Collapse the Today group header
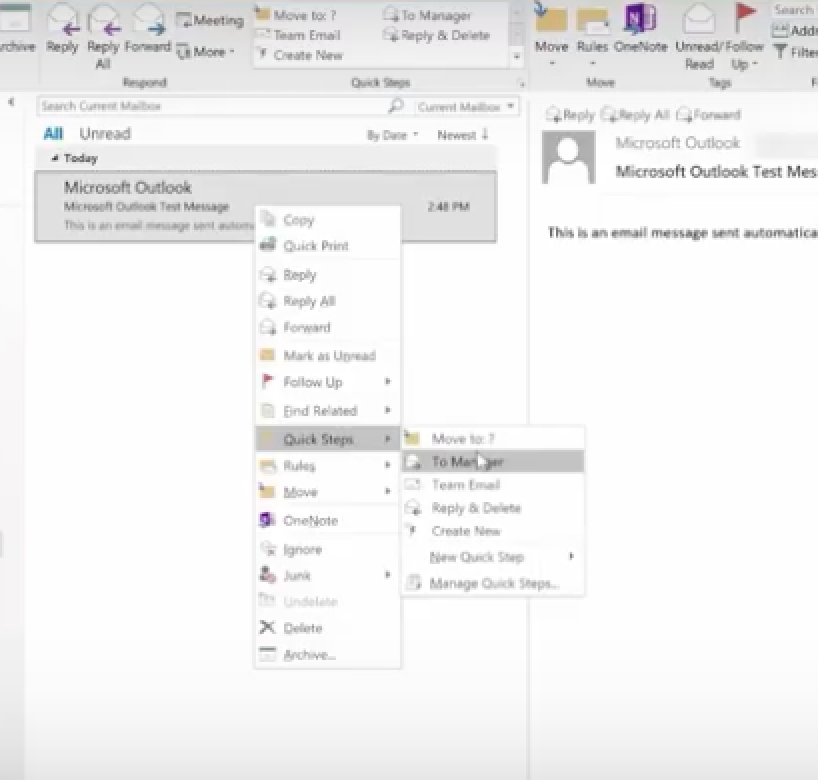The height and width of the screenshot is (780, 818). (x=55, y=158)
